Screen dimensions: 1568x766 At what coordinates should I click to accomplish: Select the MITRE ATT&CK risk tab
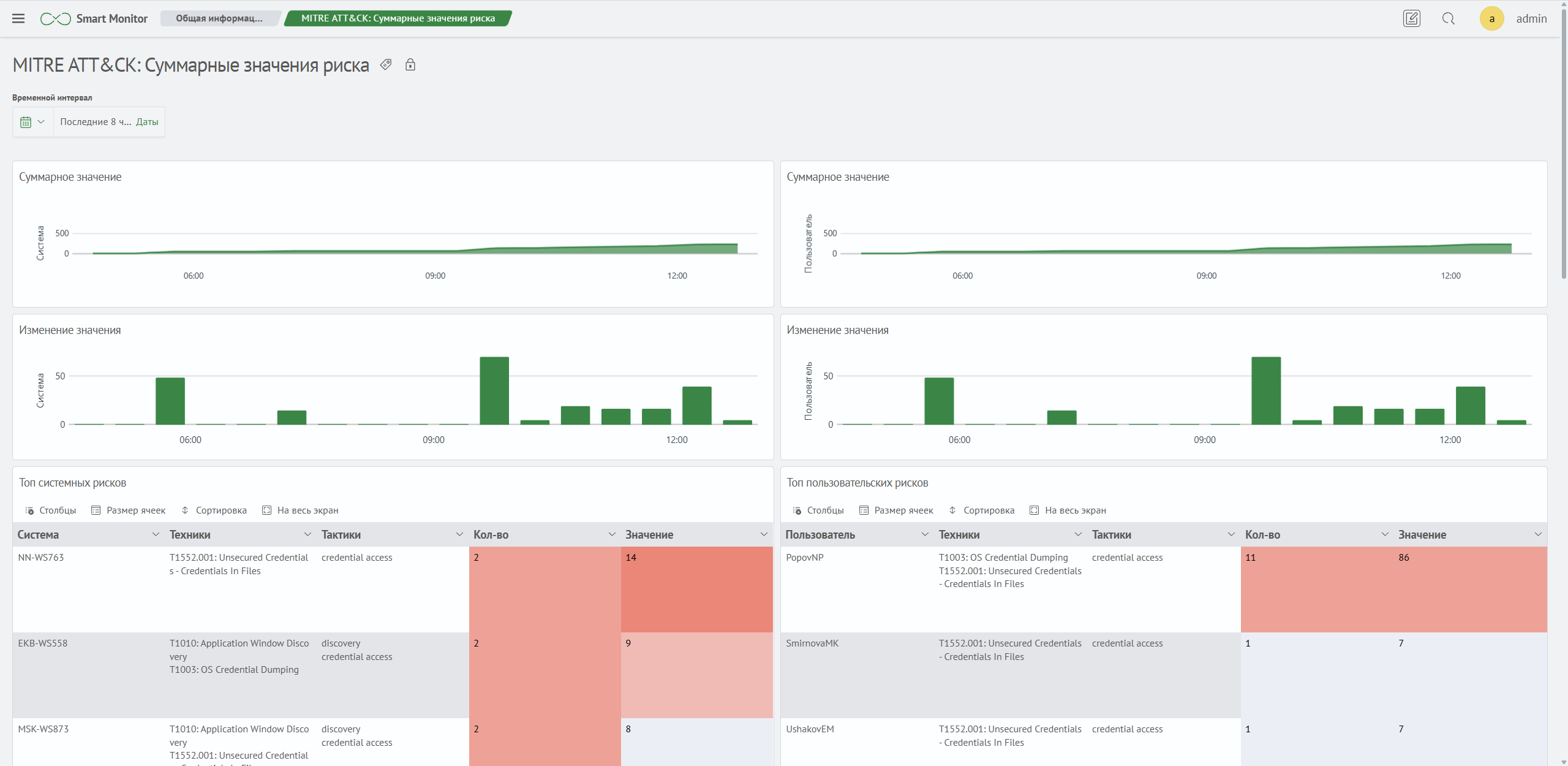point(398,18)
